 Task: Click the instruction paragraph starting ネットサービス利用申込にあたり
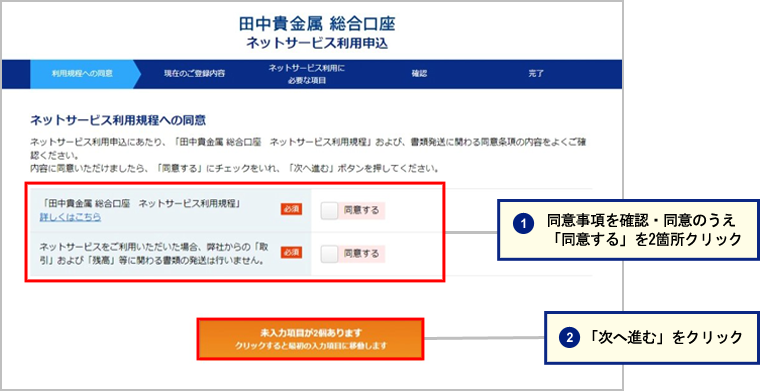308,150
